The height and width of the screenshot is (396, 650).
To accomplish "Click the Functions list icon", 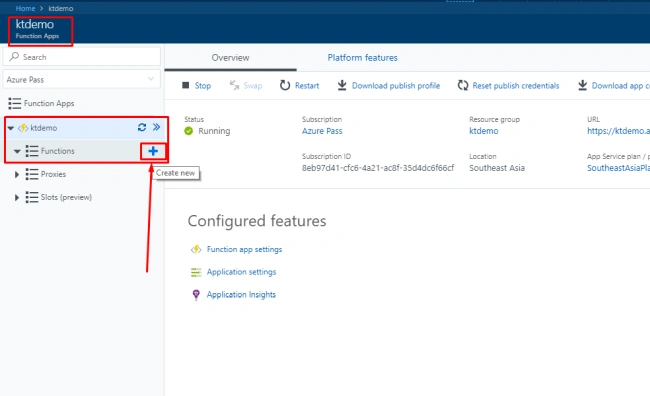I will pos(32,151).
